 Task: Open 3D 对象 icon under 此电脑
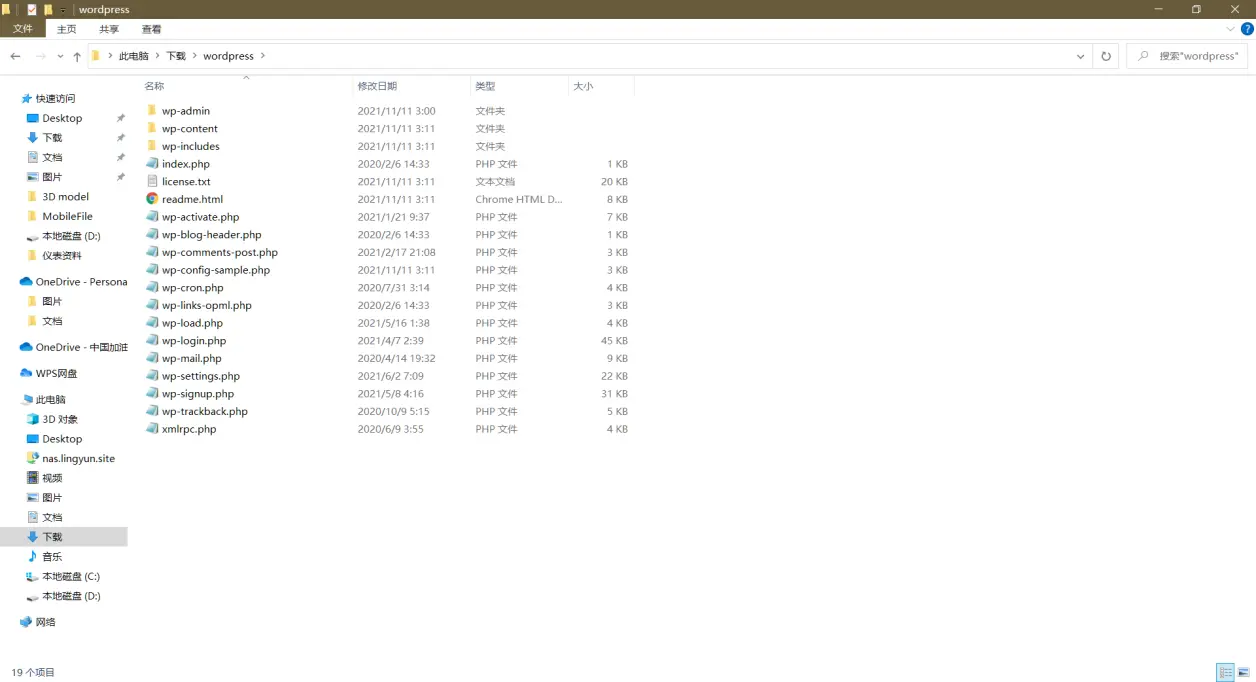[32, 420]
